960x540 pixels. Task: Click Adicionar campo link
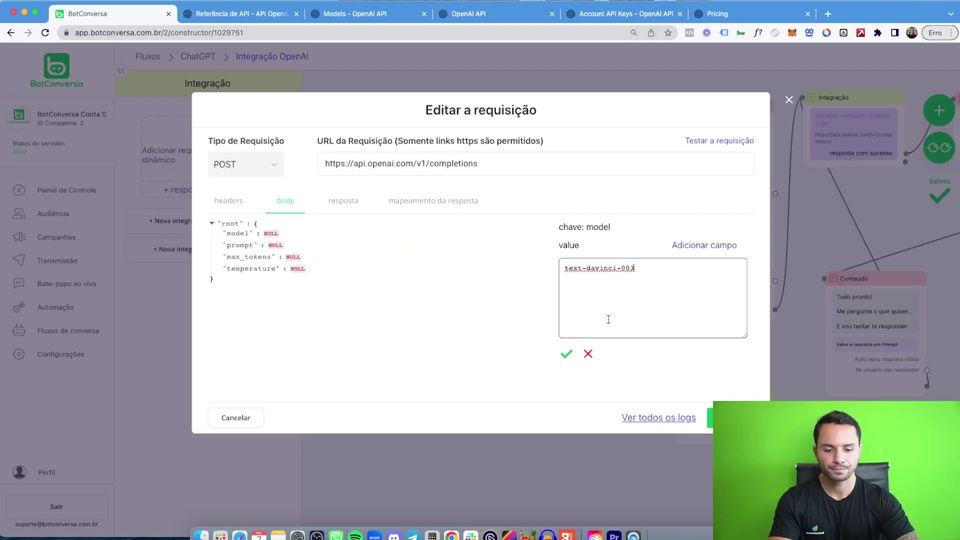tap(704, 245)
